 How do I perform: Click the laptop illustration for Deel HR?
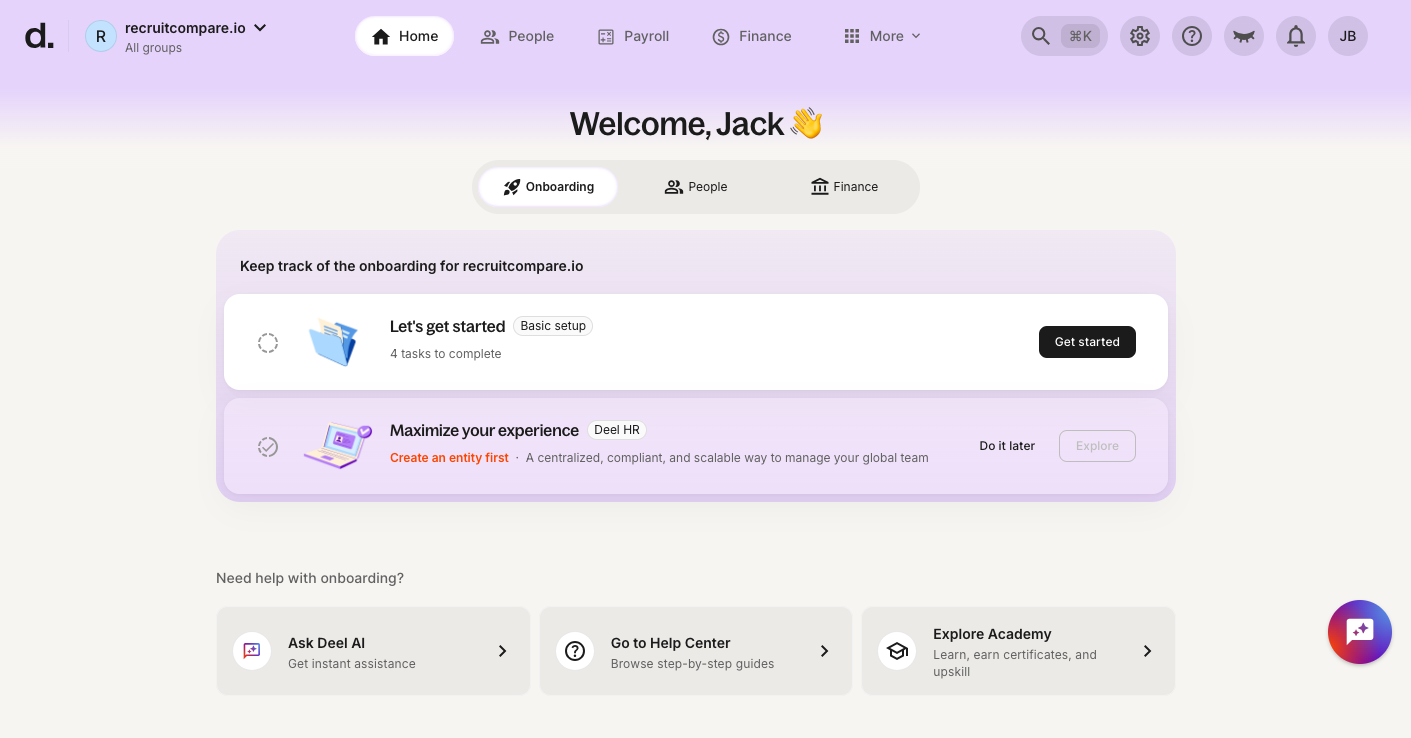[x=338, y=446]
